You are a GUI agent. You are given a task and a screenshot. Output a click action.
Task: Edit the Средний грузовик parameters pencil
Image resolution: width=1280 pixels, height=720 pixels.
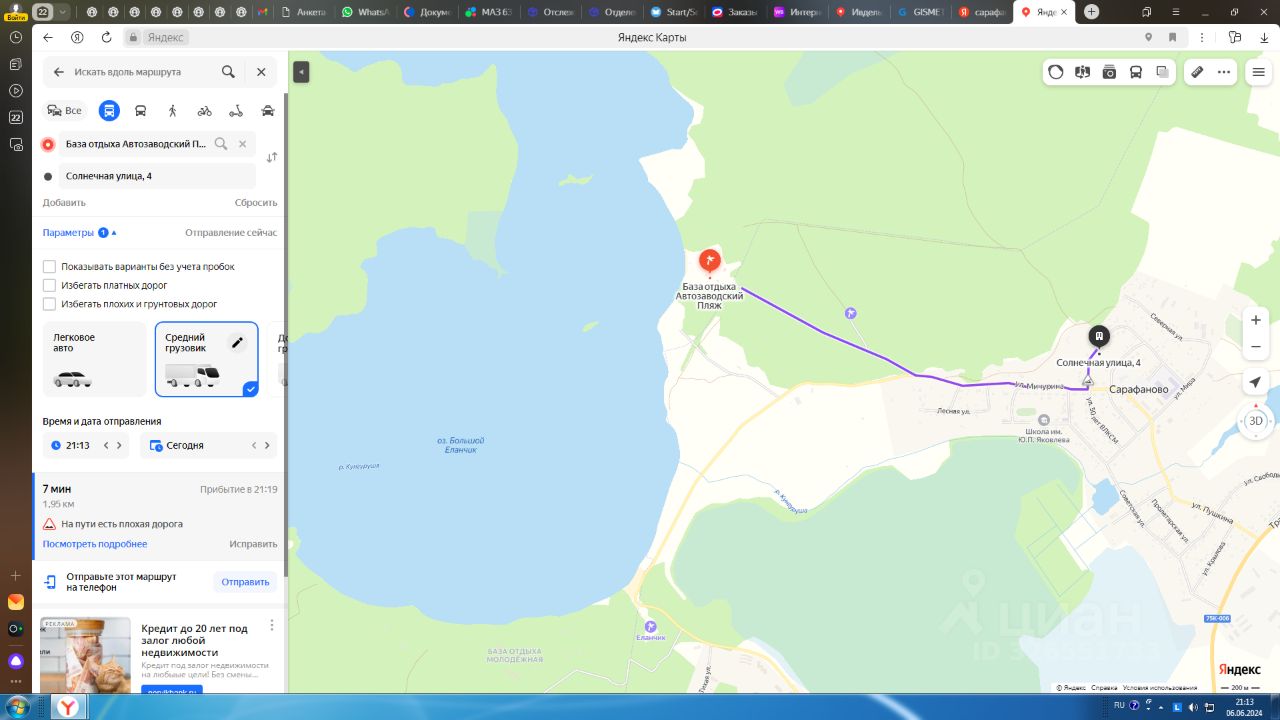pos(237,343)
